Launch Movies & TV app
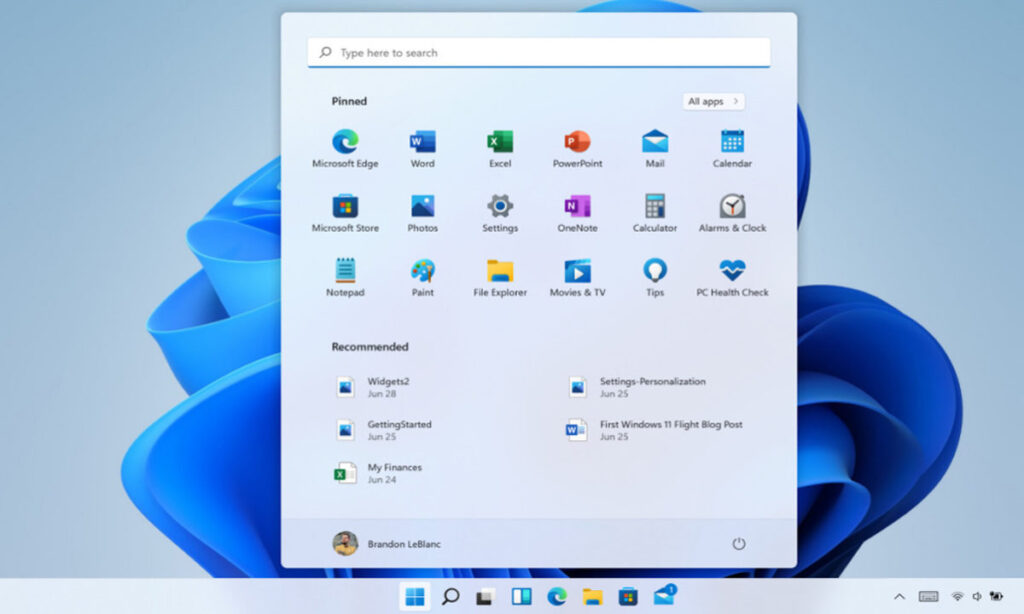The image size is (1024, 614). tap(577, 271)
